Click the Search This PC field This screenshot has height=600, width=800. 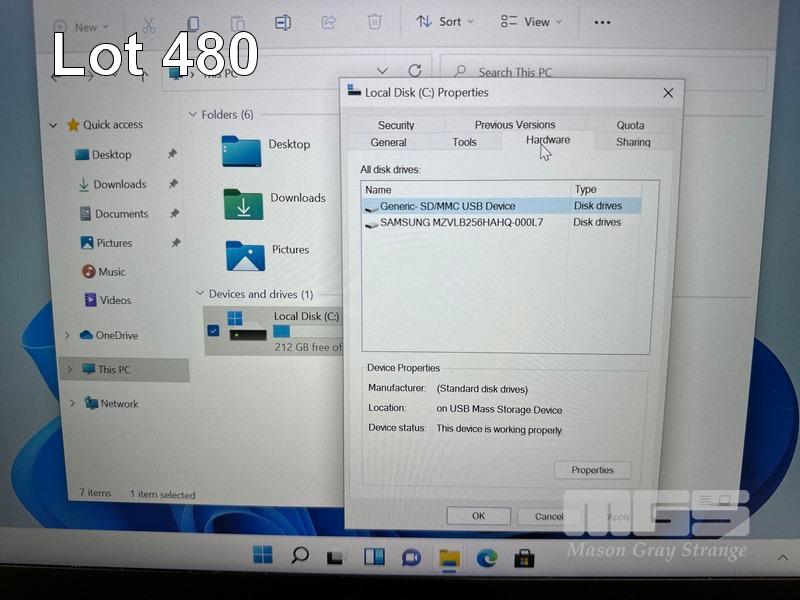pyautogui.click(x=560, y=72)
